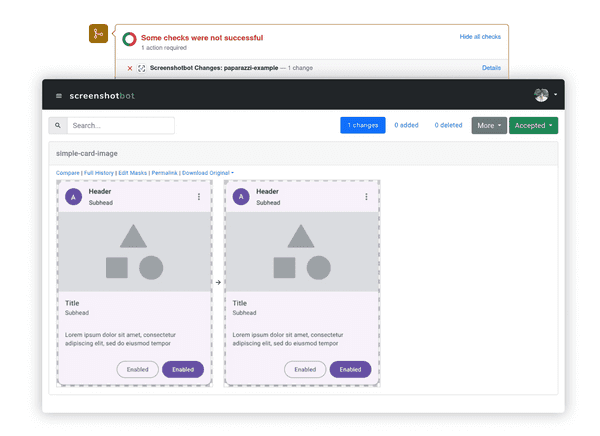
Task: Open the Accepted dropdown
Action: [533, 126]
